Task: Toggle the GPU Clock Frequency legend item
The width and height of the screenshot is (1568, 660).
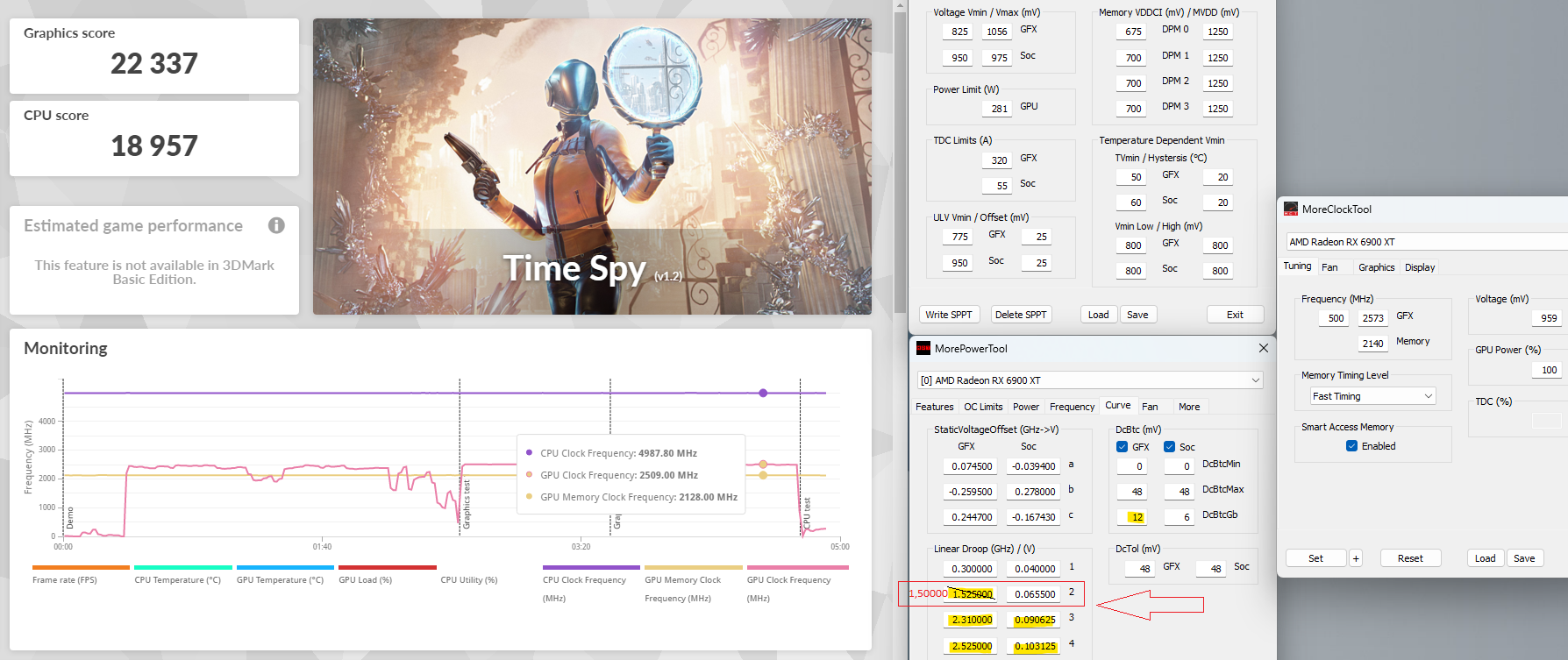Action: (795, 585)
